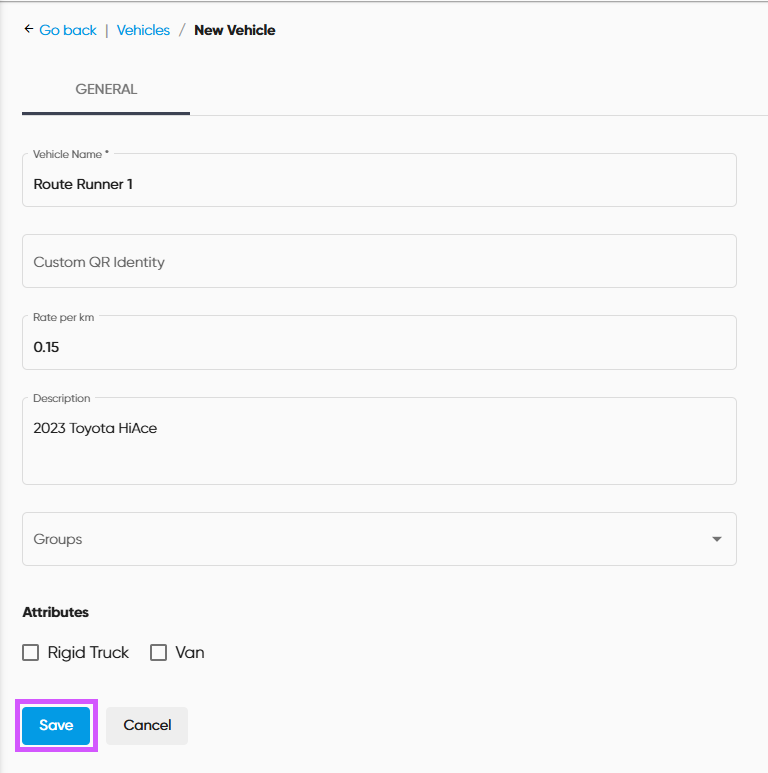Click the back arrow icon
Image resolution: width=768 pixels, height=773 pixels.
coord(28,30)
